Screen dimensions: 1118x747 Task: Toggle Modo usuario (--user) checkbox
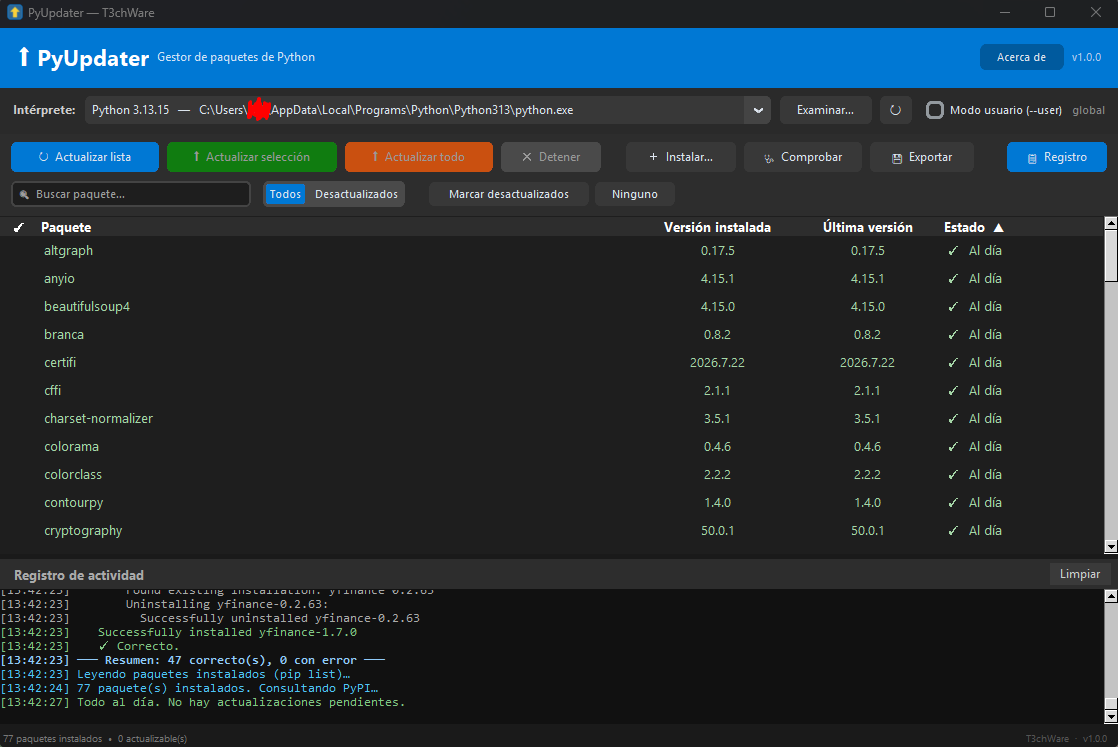tap(934, 110)
